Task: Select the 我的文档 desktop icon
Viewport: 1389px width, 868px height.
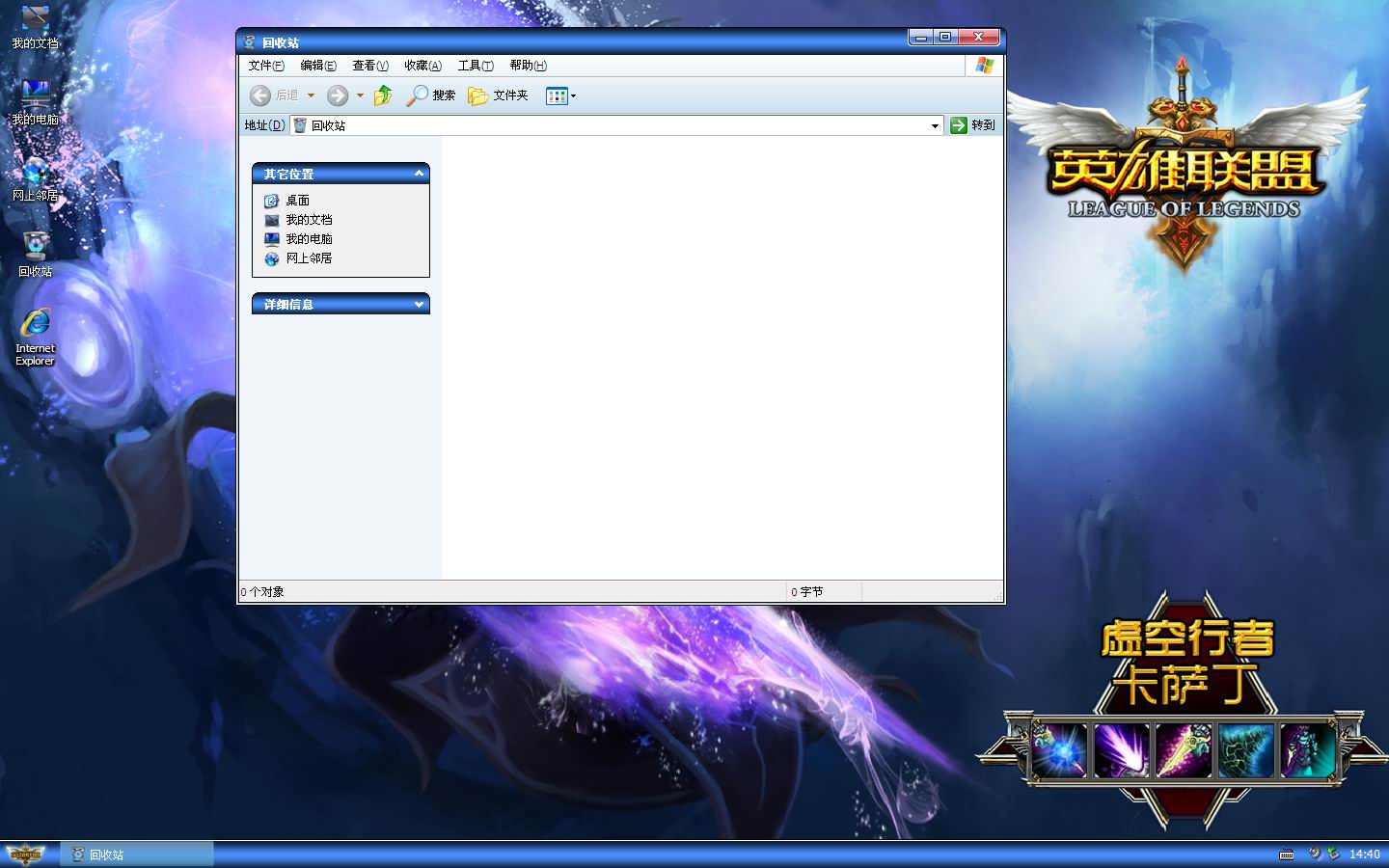Action: tap(35, 28)
